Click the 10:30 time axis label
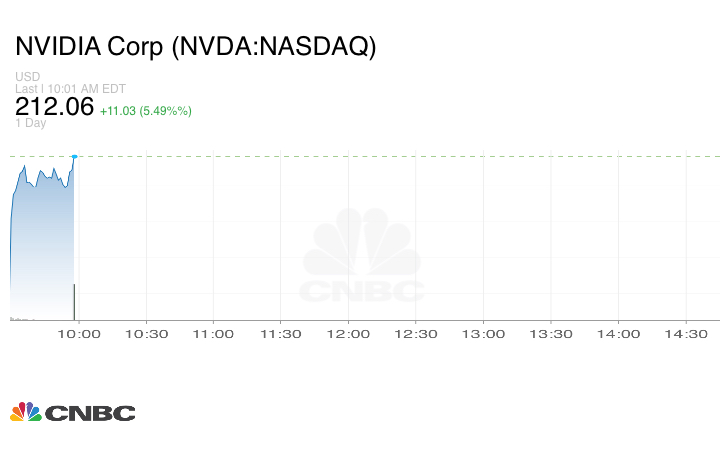Image resolution: width=720 pixels, height=450 pixels. point(146,334)
